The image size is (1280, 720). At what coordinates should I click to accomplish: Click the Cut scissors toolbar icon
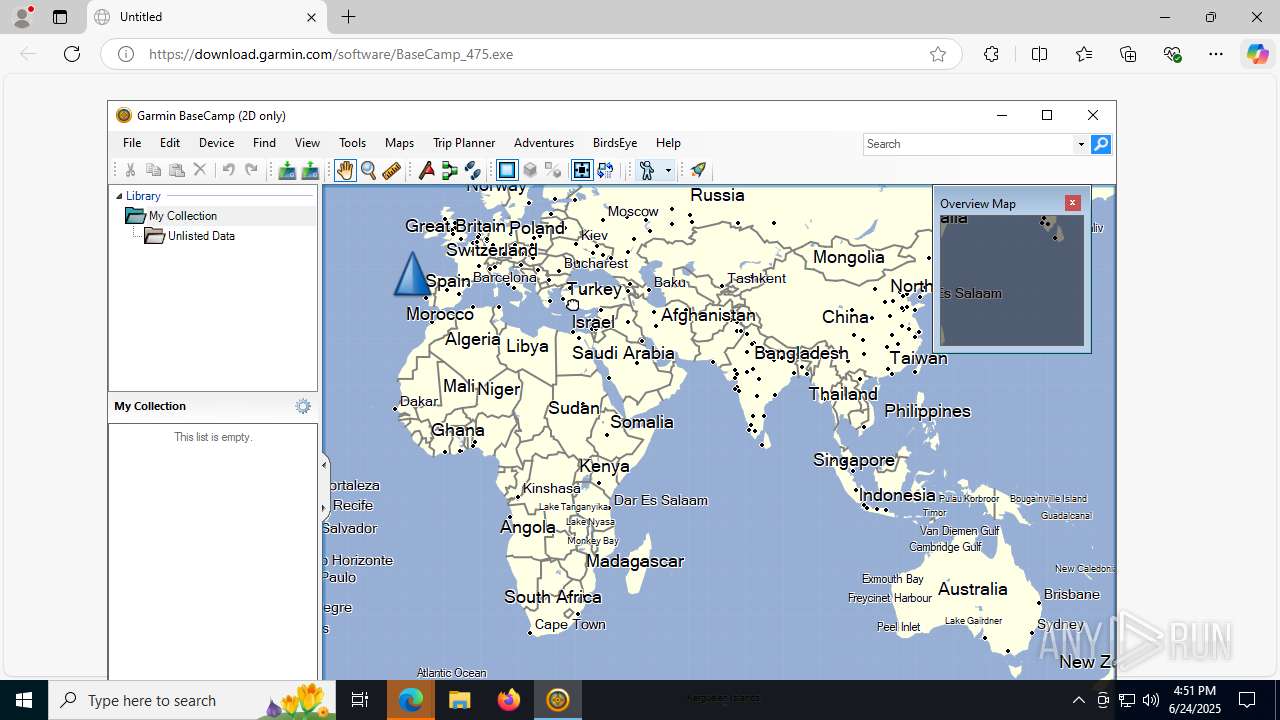pos(130,170)
